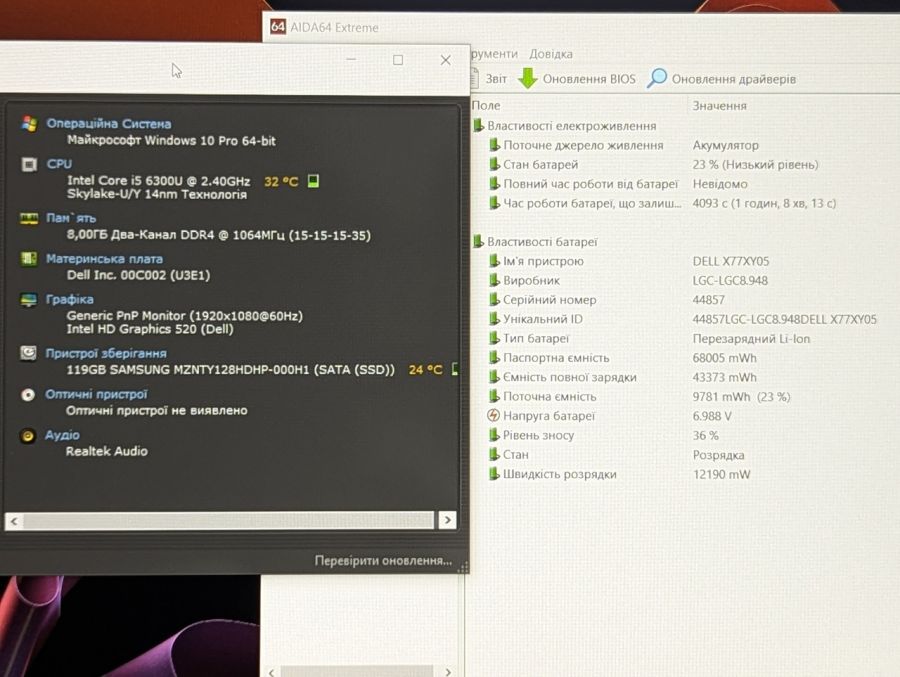900x677 pixels.
Task: Click the Значення column header
Action: [x=719, y=106]
